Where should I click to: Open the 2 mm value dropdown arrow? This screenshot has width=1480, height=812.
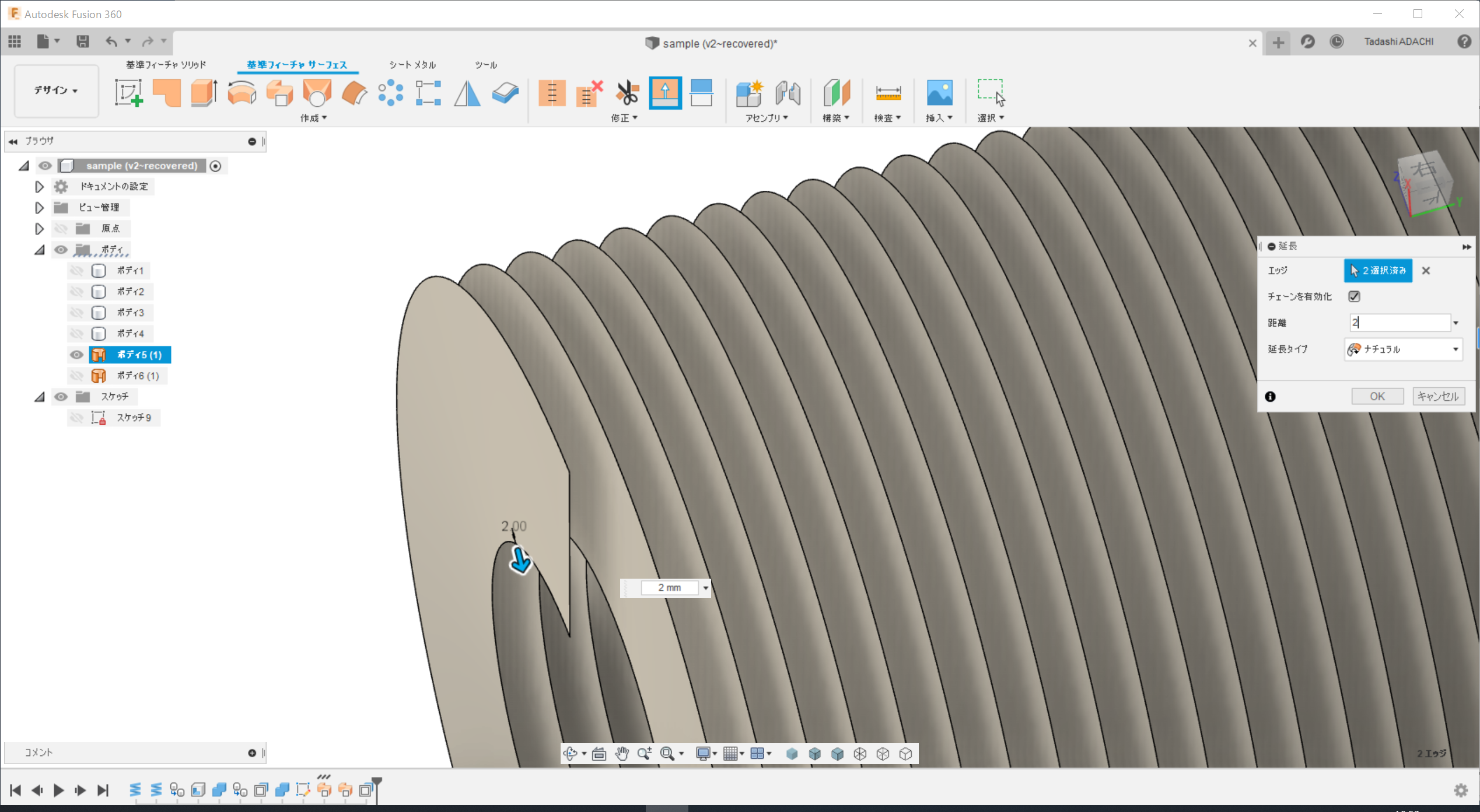coord(706,588)
